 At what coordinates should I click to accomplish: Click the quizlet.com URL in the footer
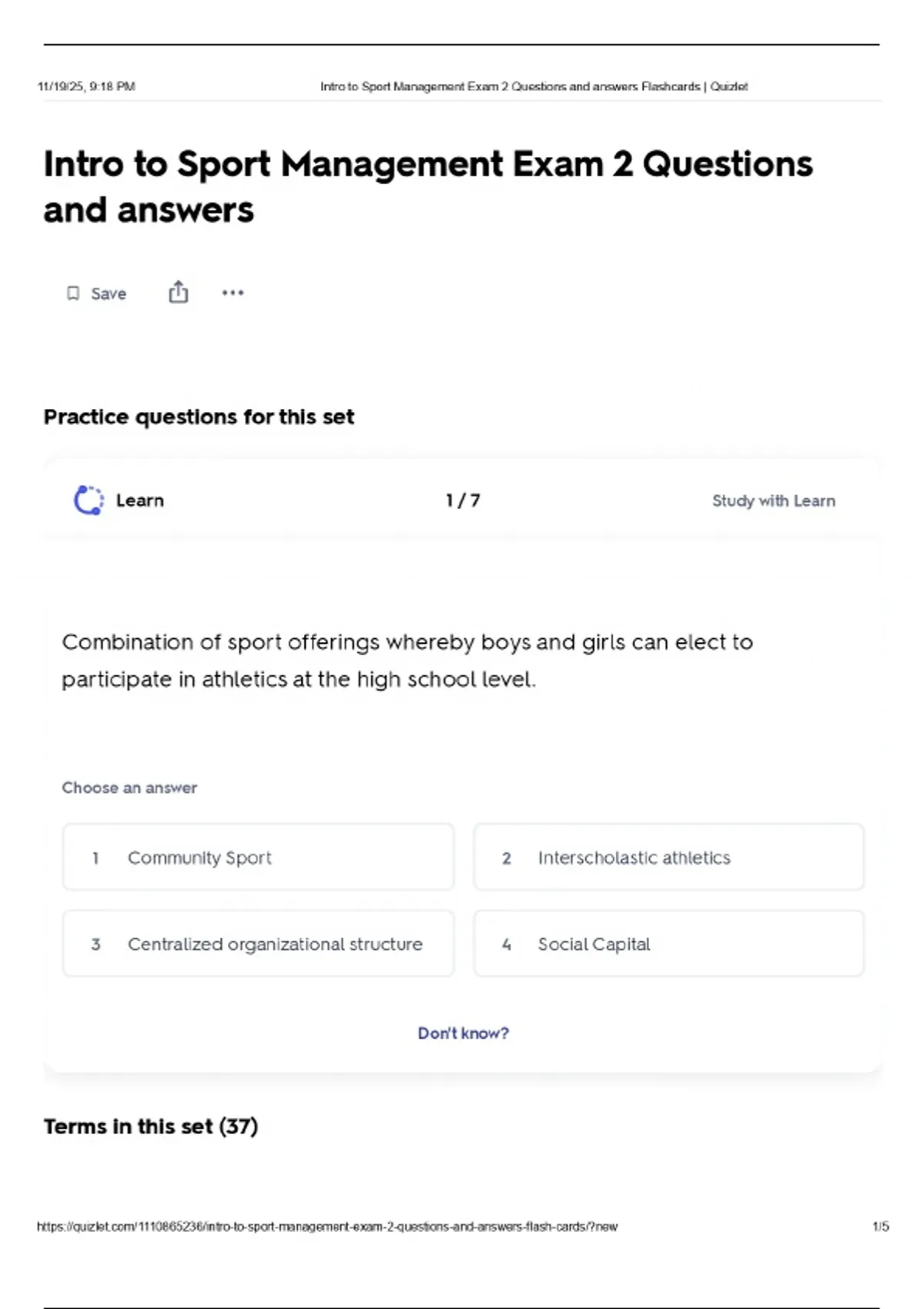point(327,1227)
